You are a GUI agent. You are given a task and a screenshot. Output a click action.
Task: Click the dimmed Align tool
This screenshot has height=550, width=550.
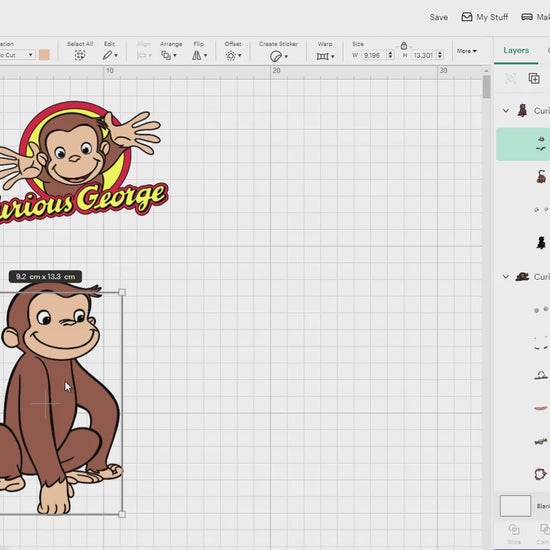coord(144,55)
